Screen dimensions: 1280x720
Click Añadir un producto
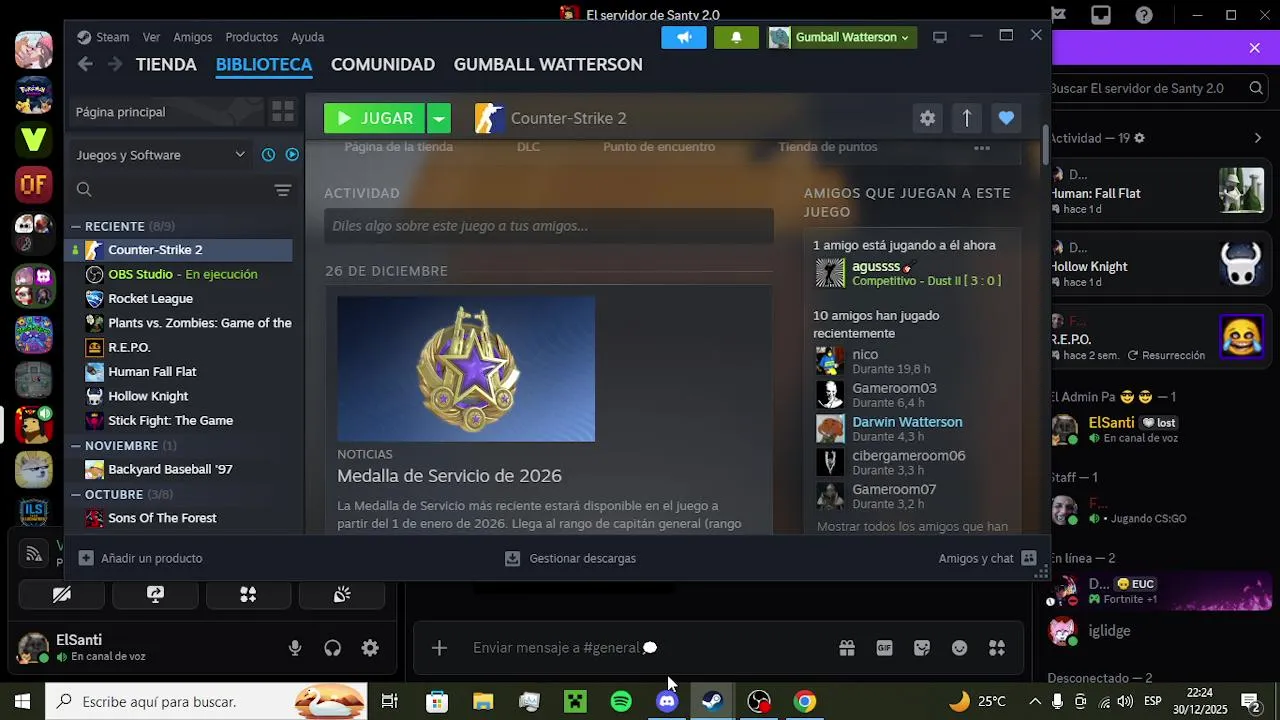pos(141,558)
